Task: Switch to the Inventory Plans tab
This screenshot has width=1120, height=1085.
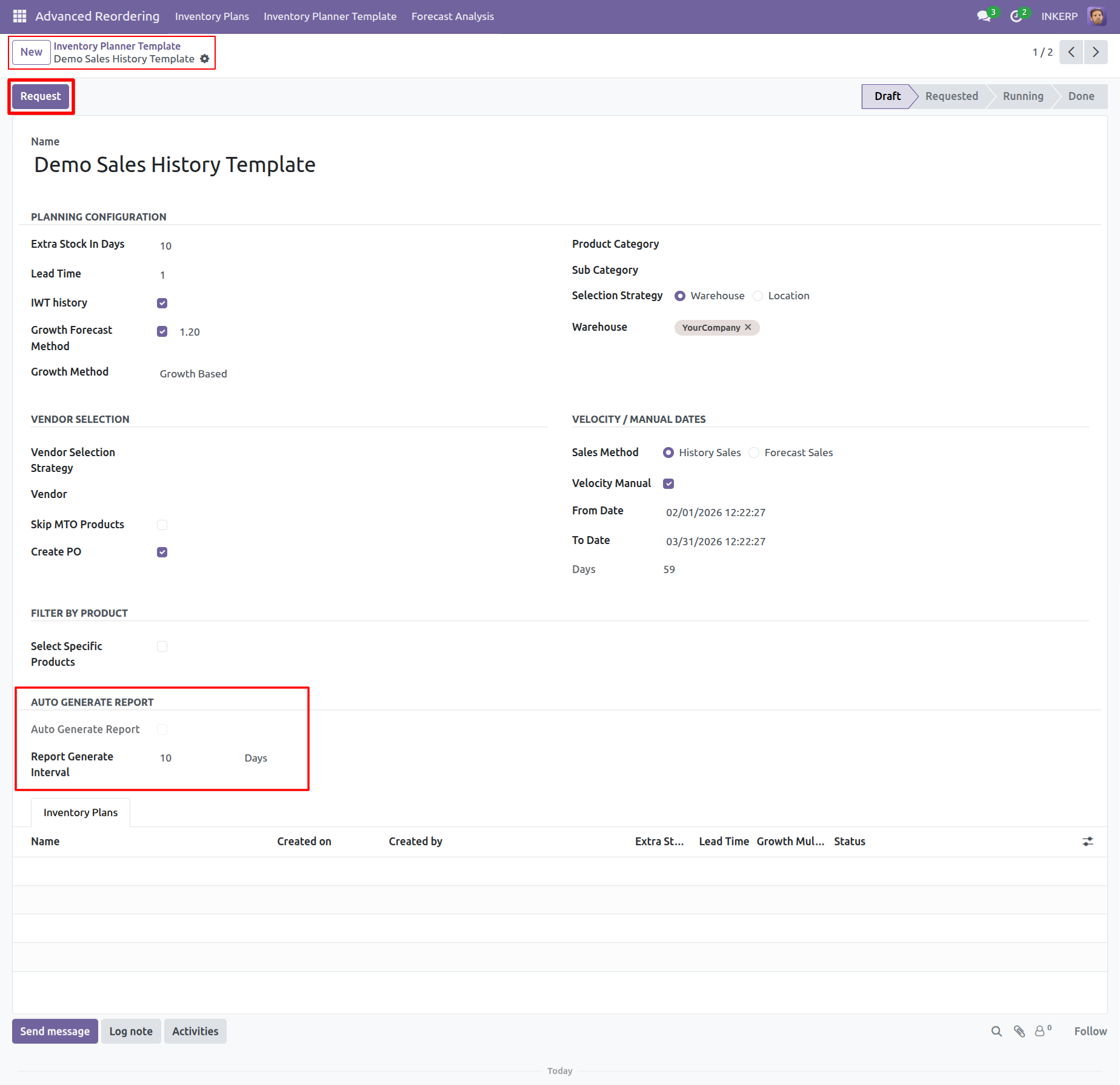Action: [81, 812]
